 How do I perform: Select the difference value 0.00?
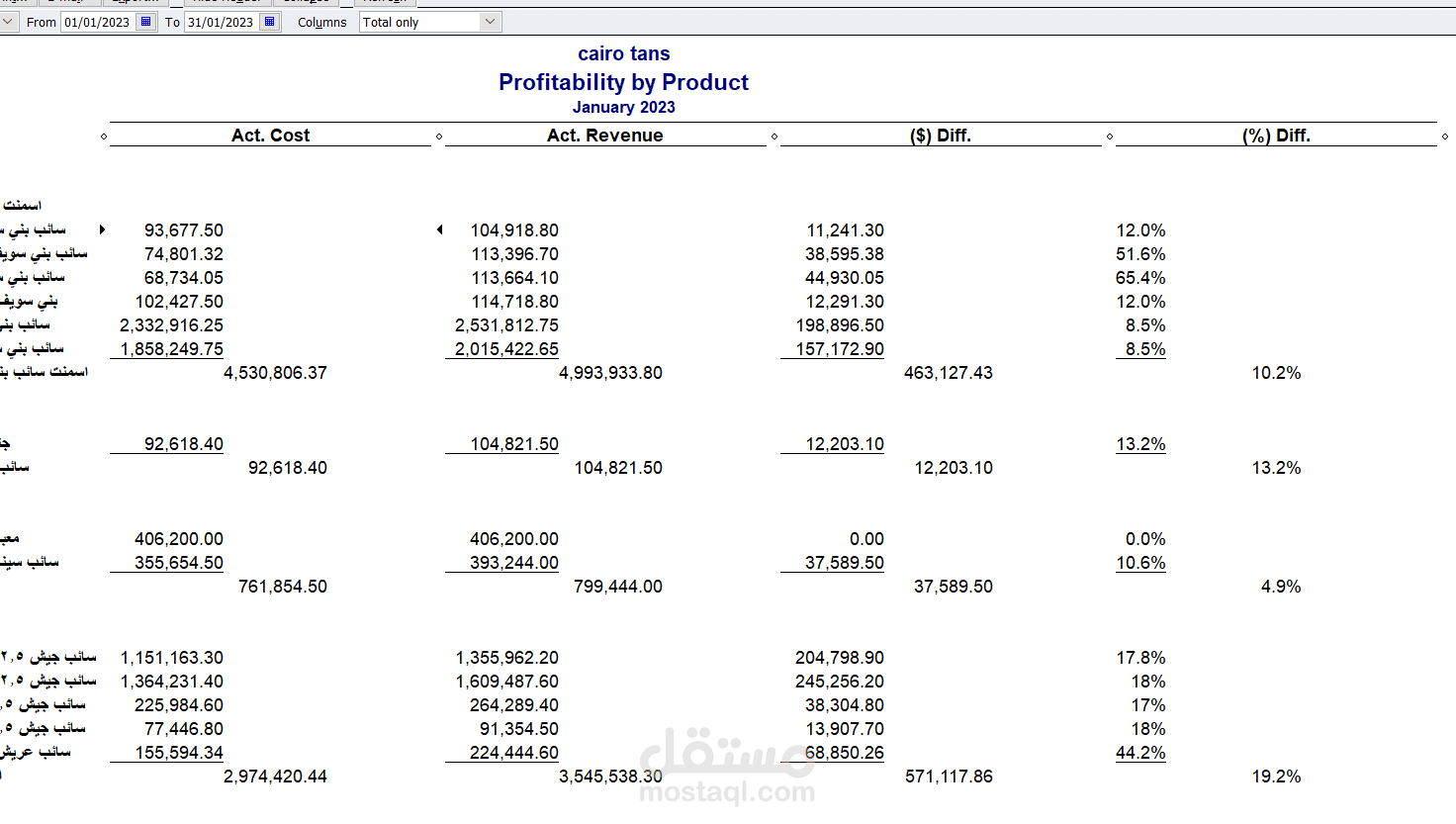pyautogui.click(x=866, y=539)
